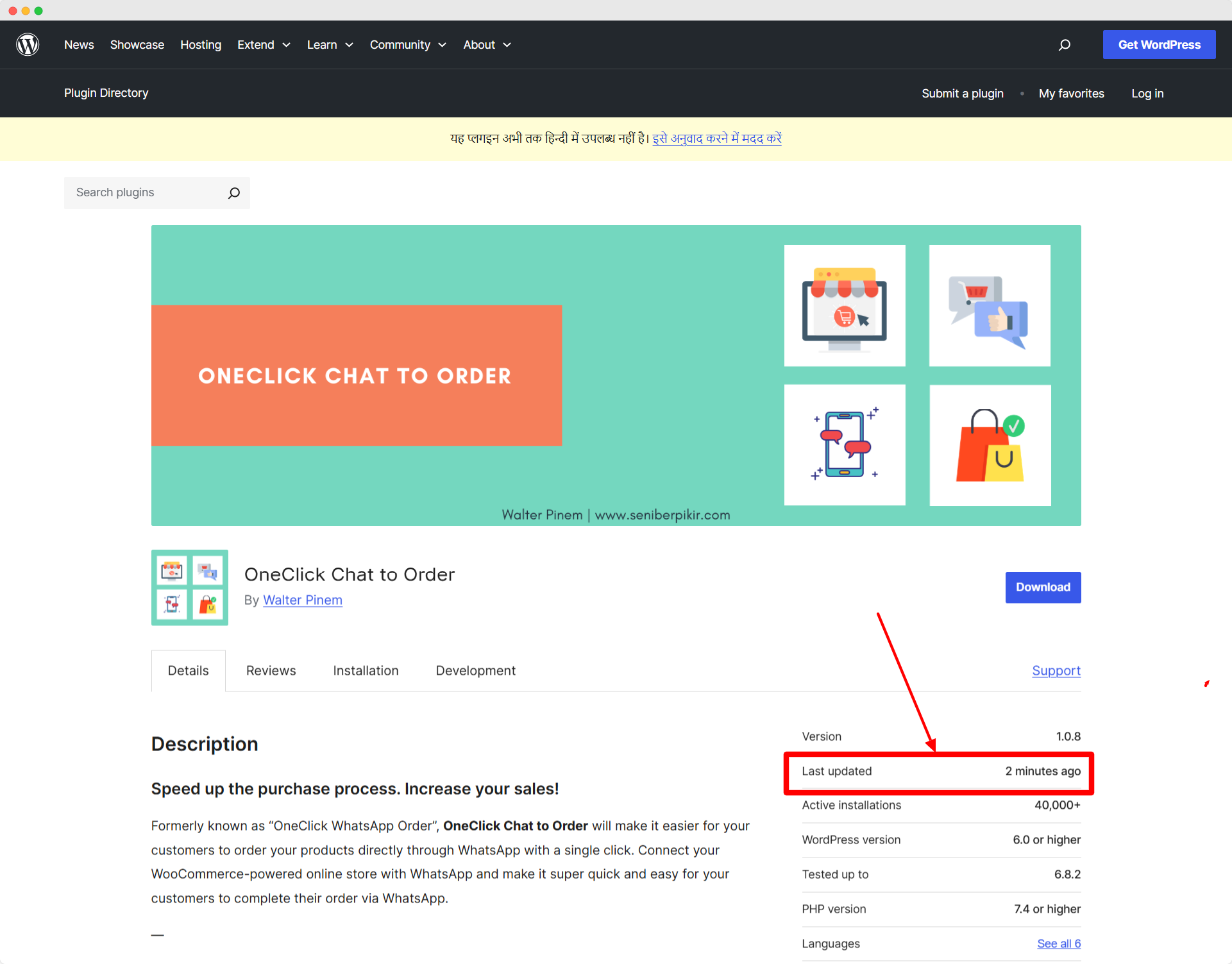
Task: Click the '40,000+' active installations value
Action: click(x=1058, y=806)
